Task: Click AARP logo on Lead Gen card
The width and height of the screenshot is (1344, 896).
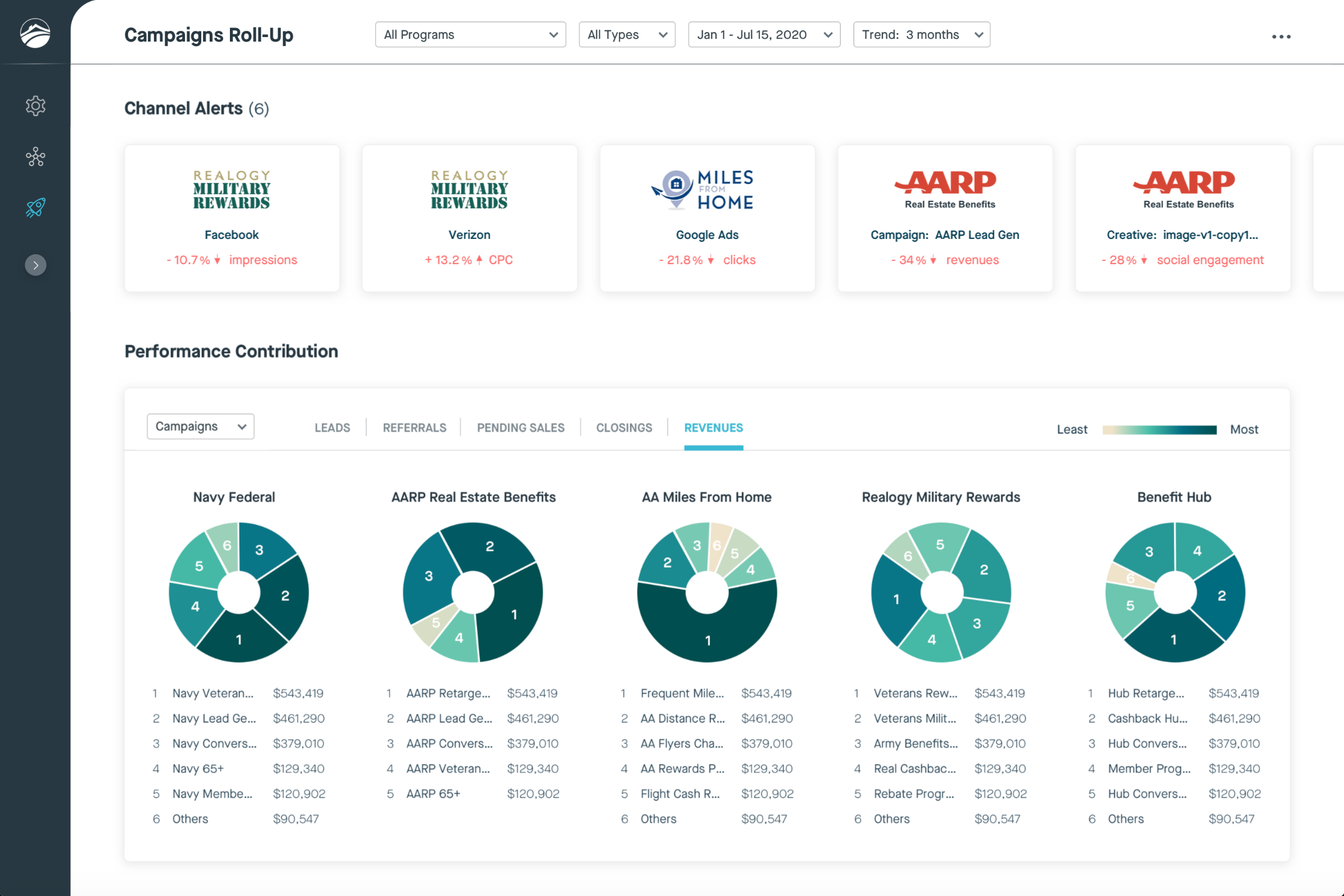Action: pos(945,183)
